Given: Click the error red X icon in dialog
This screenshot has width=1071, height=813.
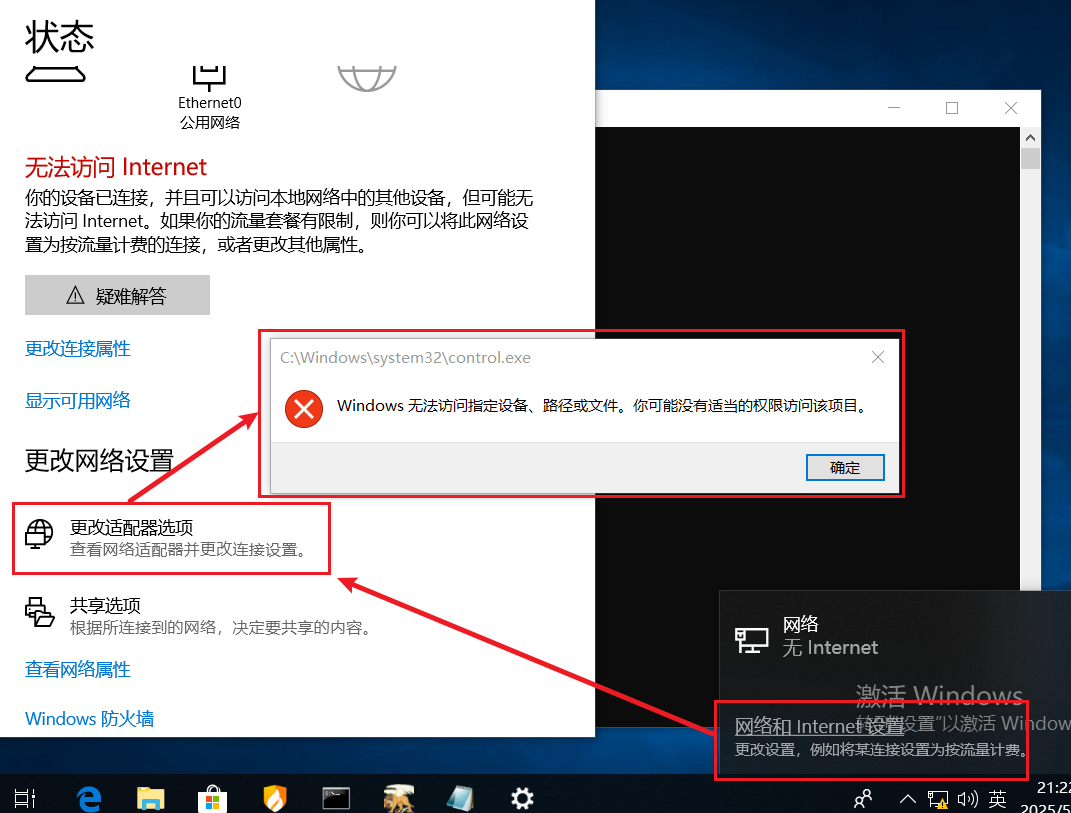Looking at the screenshot, I should 304,409.
